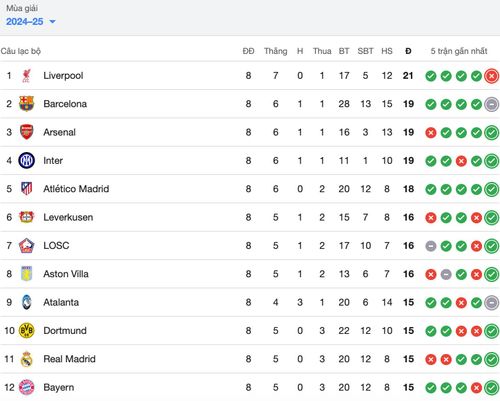500x401 pixels.
Task: Click the Bayern club logo
Action: pyautogui.click(x=26, y=387)
